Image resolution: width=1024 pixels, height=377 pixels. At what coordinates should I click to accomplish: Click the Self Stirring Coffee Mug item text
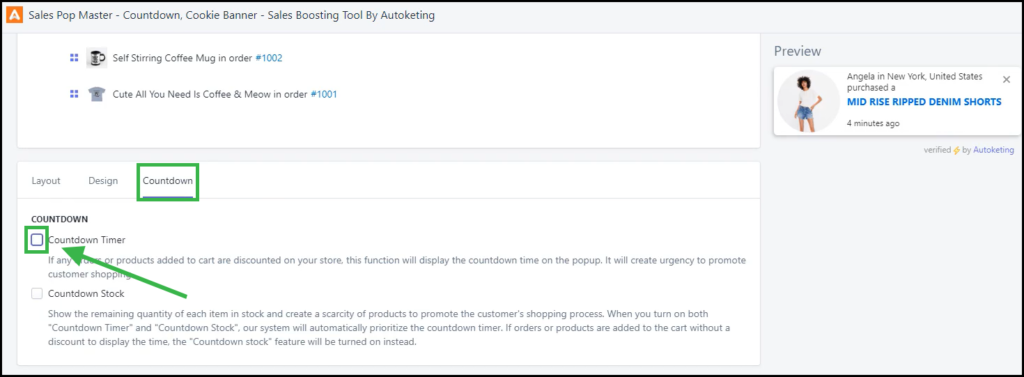click(x=165, y=58)
